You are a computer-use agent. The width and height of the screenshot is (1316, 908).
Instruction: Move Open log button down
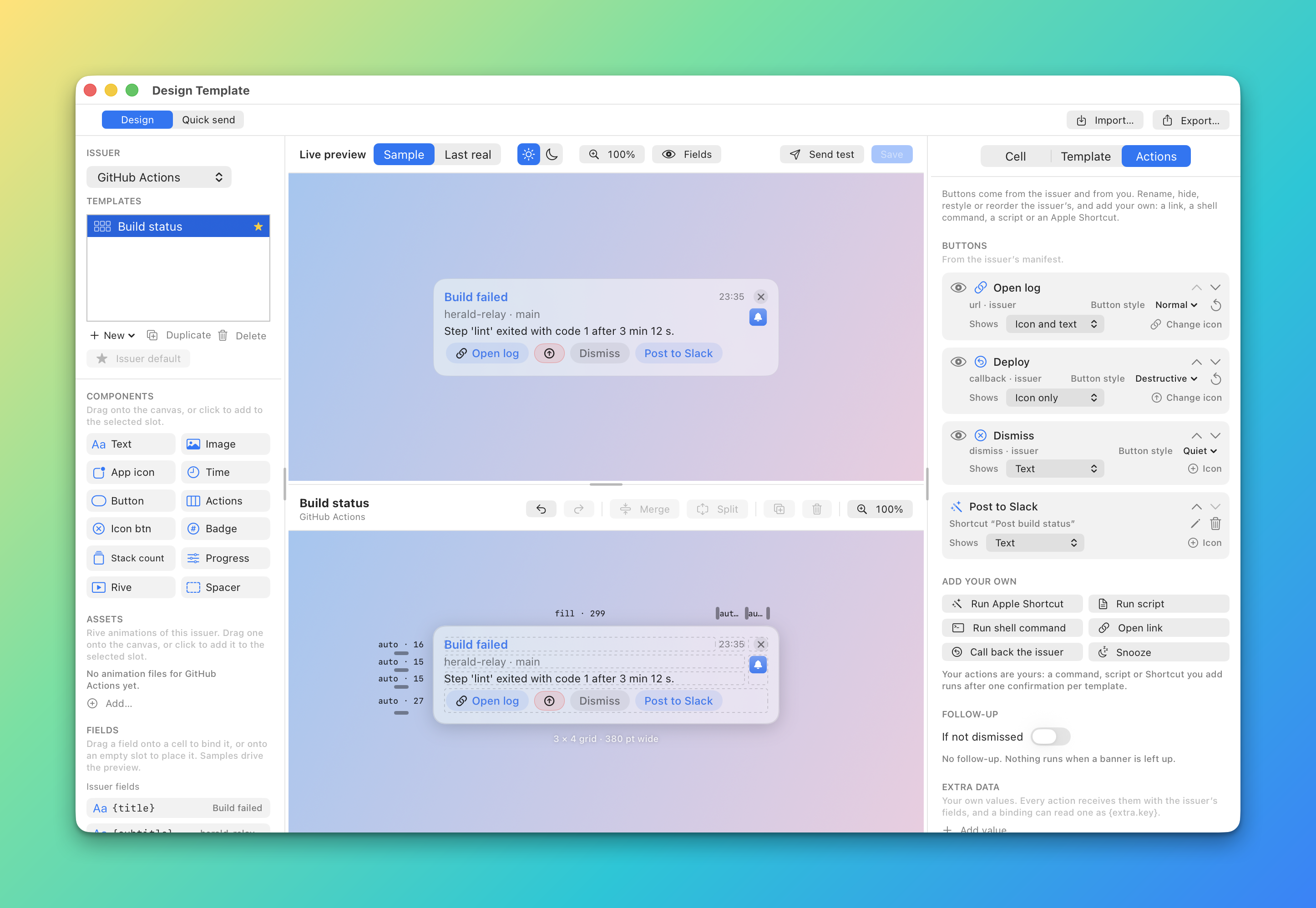click(1215, 288)
